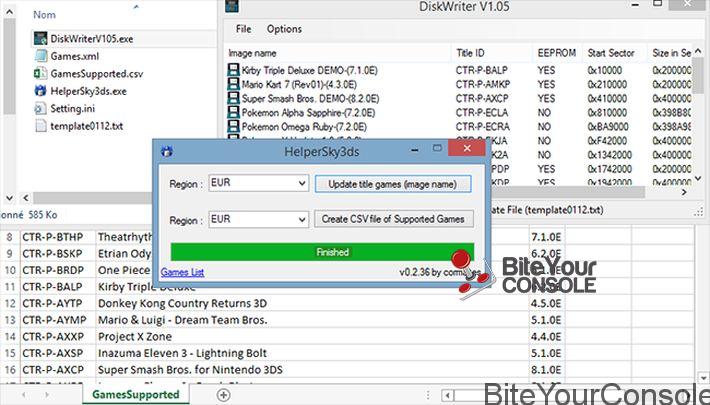Click the spreadsheet horizontal scroll left arrow
Viewport: 710px width, 405px height.
(x=447, y=395)
